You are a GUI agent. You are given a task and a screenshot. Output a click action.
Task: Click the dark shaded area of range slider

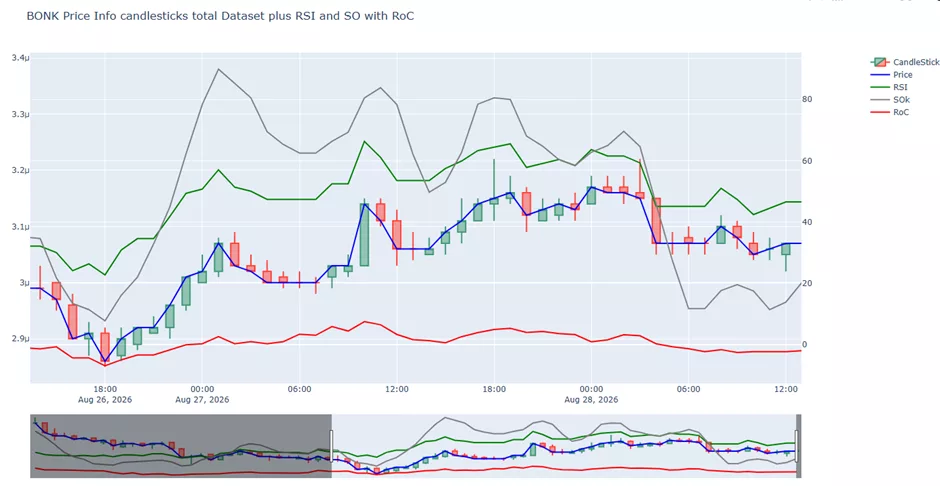180,446
